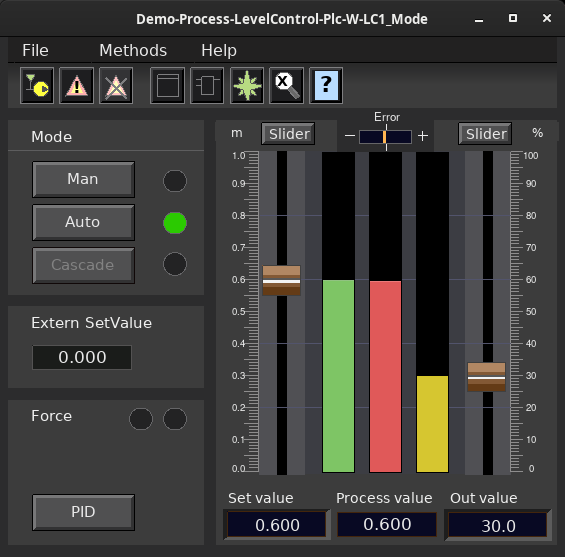The image size is (565, 557).
Task: Open alarm block with warning triangle icon
Action: [76, 85]
